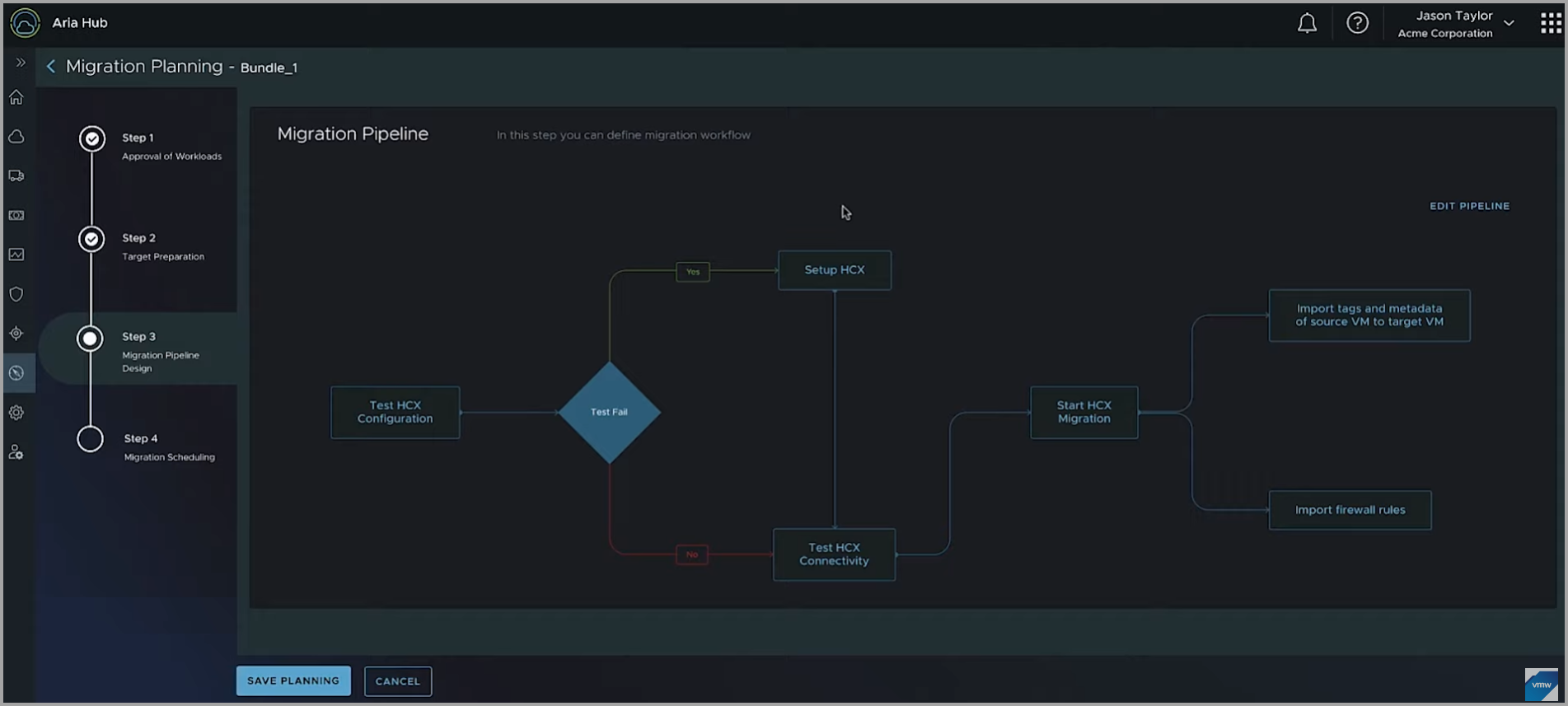Select Step 1 Approval of Workloads
Viewport: 1568px width, 706px height.
[x=171, y=147]
